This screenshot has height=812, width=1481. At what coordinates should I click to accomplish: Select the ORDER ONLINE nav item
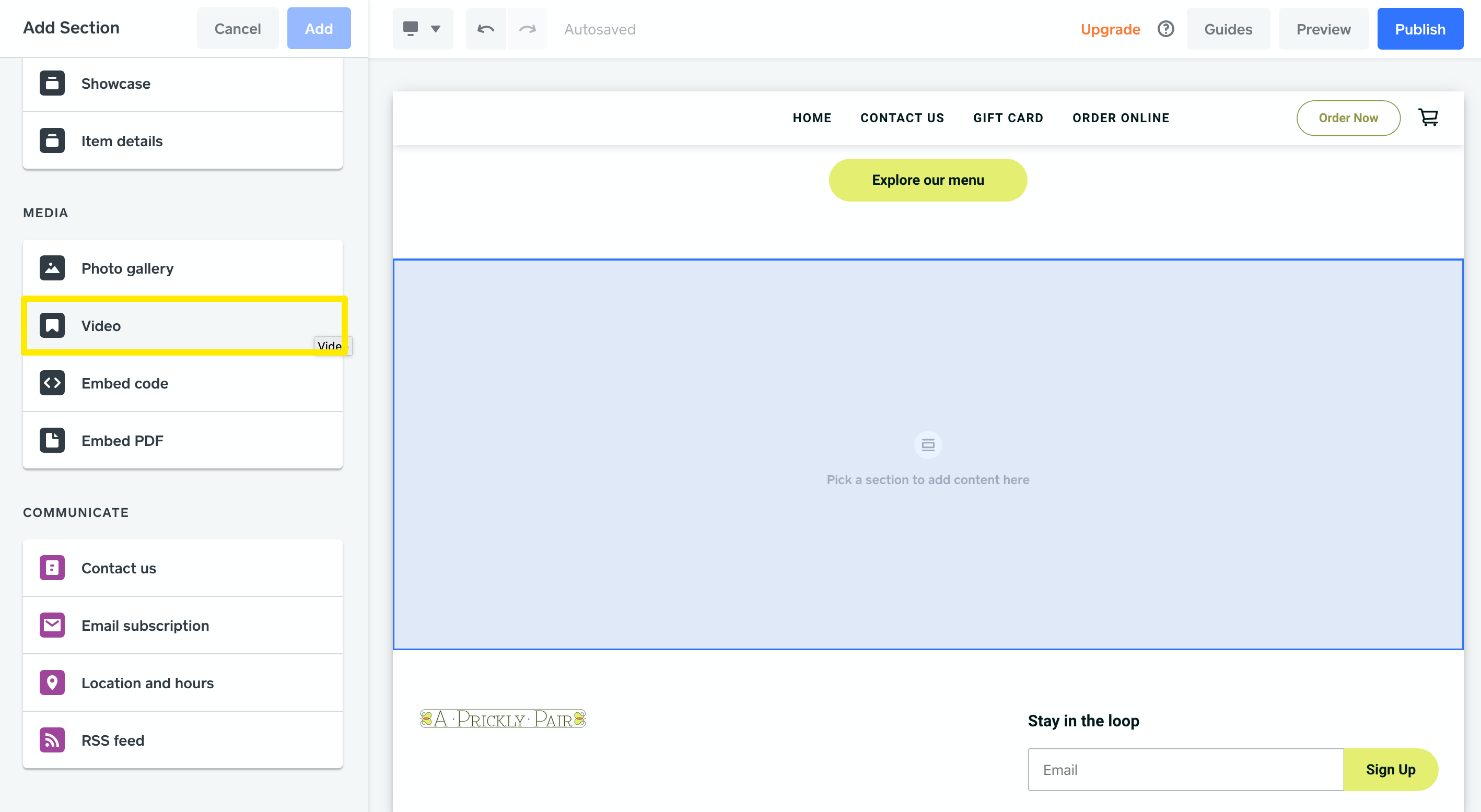click(1121, 118)
